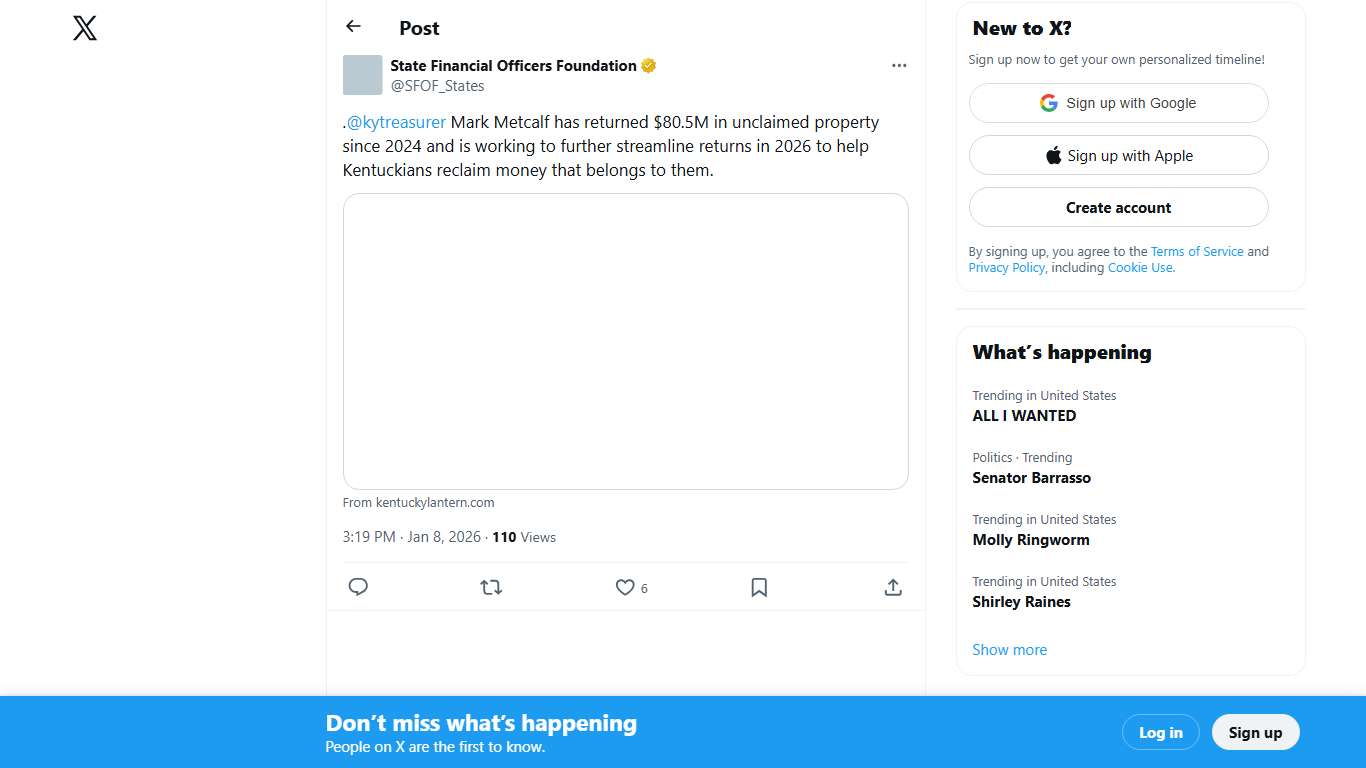This screenshot has width=1366, height=768.
Task: Like the post with the heart icon
Action: pyautogui.click(x=625, y=587)
